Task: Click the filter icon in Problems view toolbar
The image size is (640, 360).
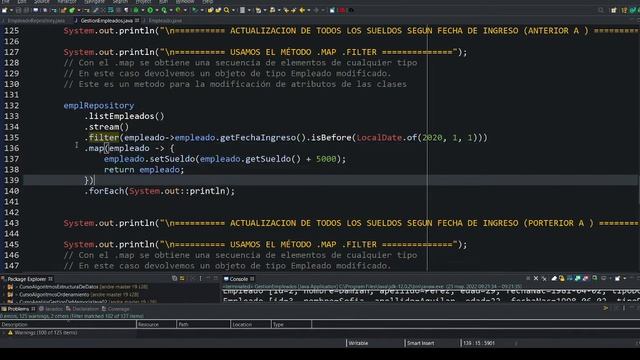Action: 606,308
